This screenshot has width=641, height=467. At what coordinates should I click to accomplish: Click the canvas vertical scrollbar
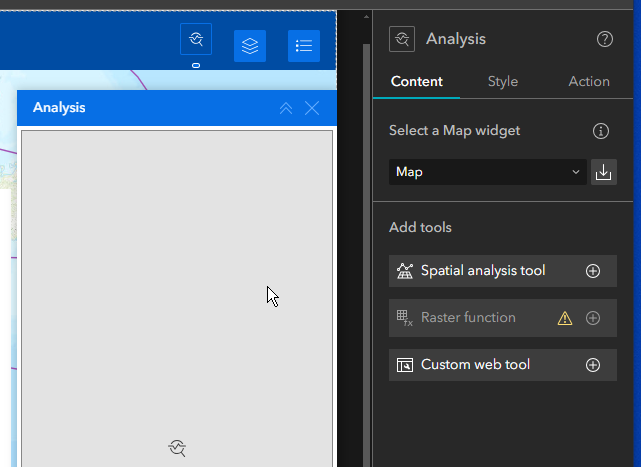click(x=366, y=254)
